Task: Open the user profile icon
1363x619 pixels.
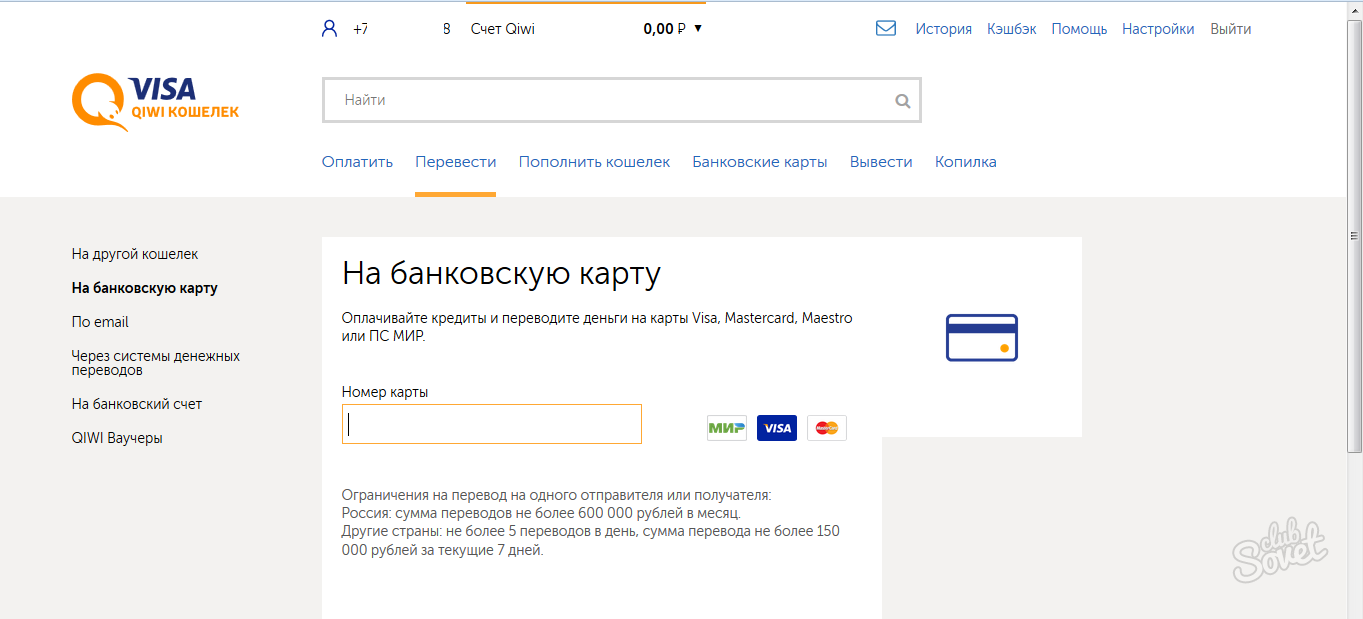Action: tap(330, 29)
